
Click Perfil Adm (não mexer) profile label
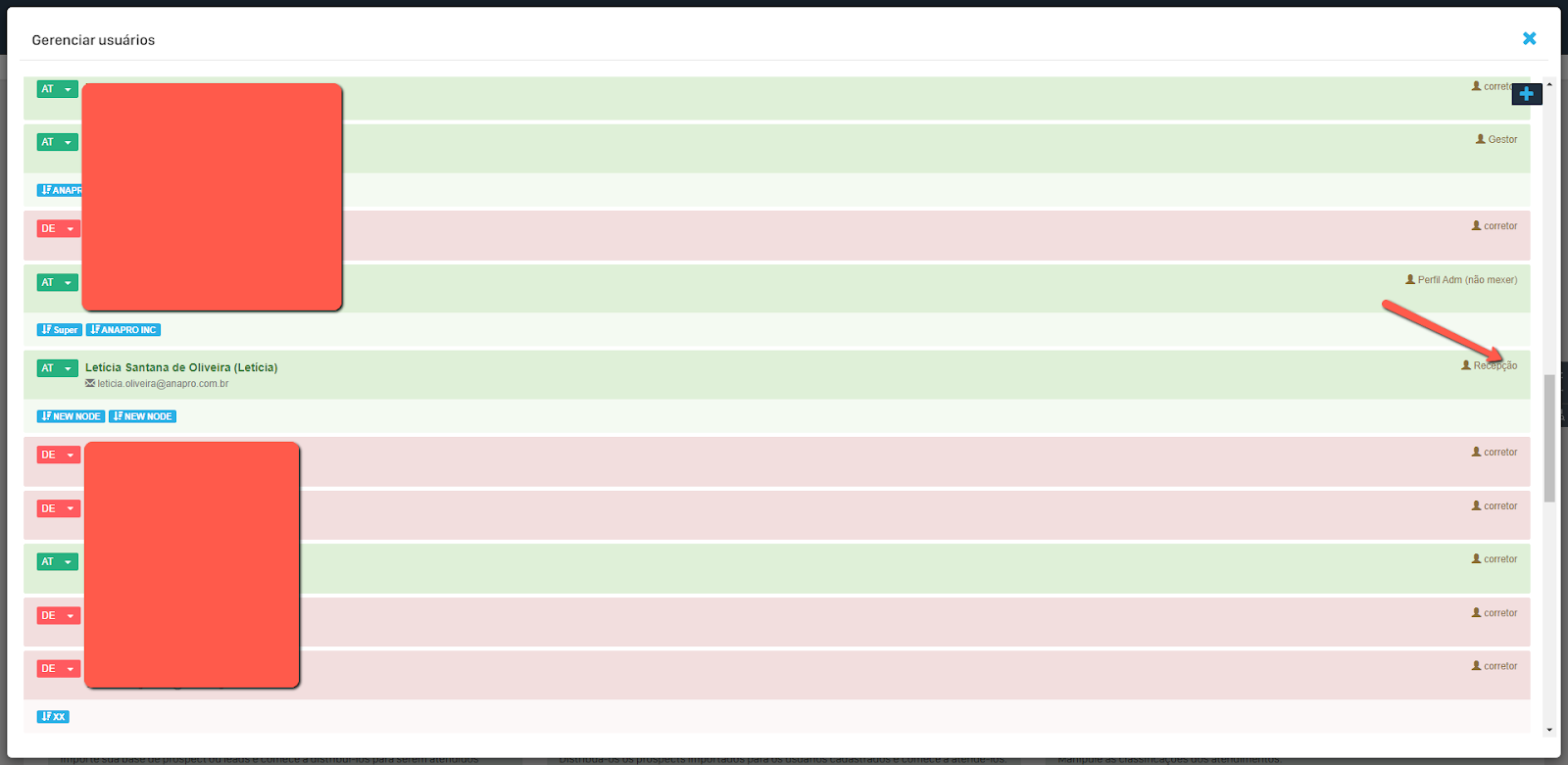(1467, 280)
